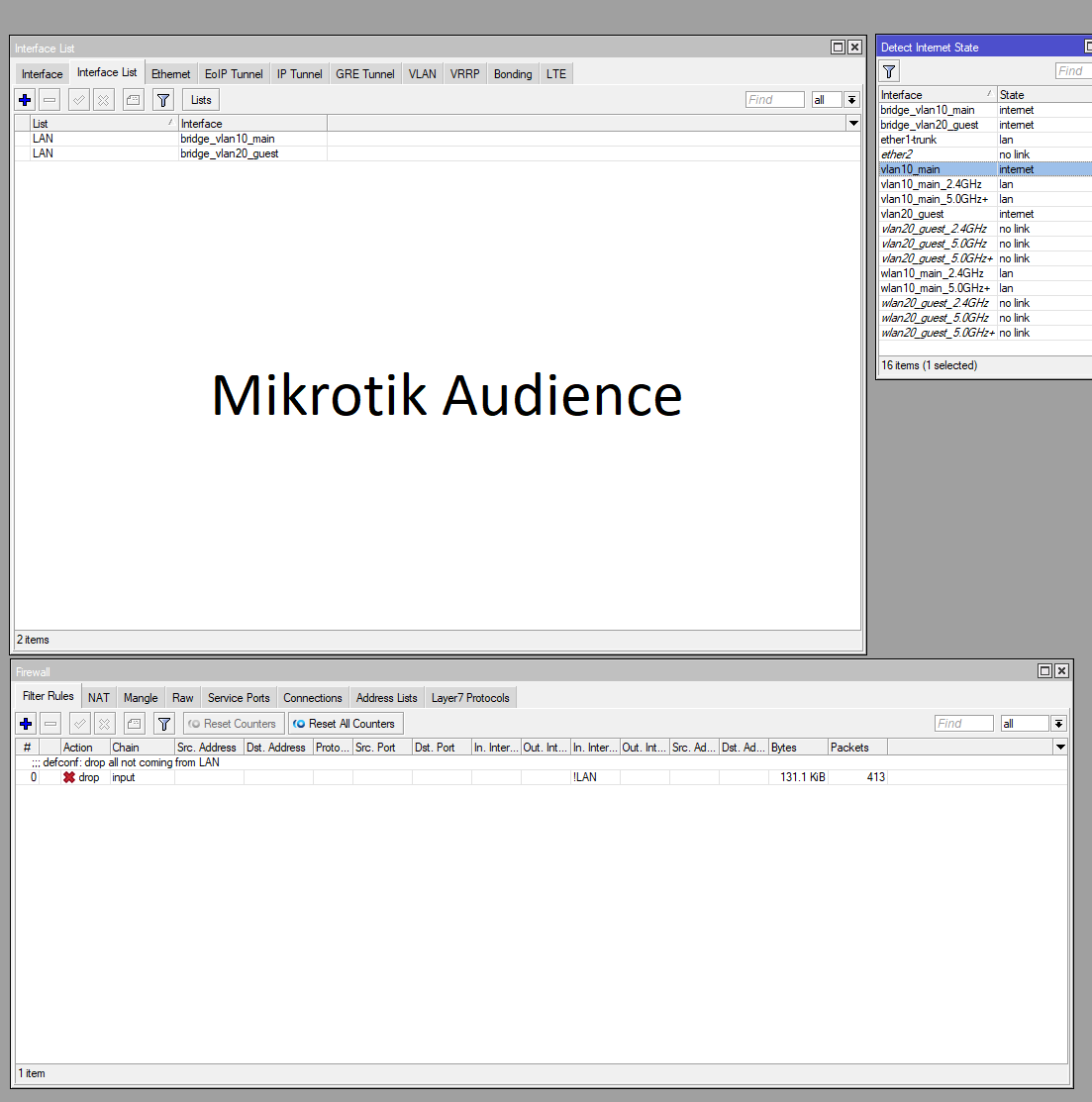Filter icon in Detect Internet State window
Image resolution: width=1092 pixels, height=1102 pixels.
[889, 71]
